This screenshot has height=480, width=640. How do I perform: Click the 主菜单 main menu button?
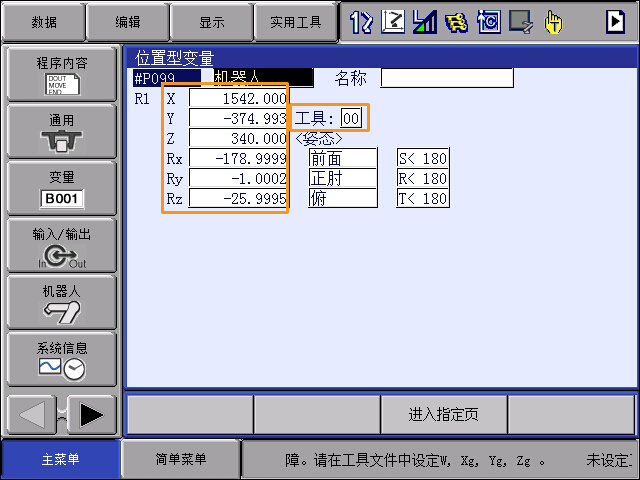click(60, 459)
